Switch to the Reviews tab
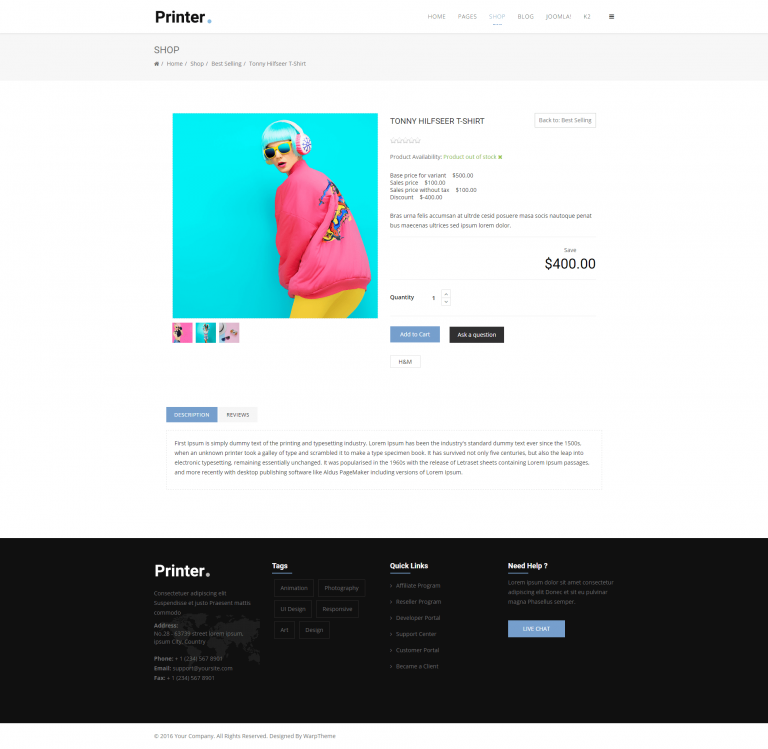 [x=238, y=415]
